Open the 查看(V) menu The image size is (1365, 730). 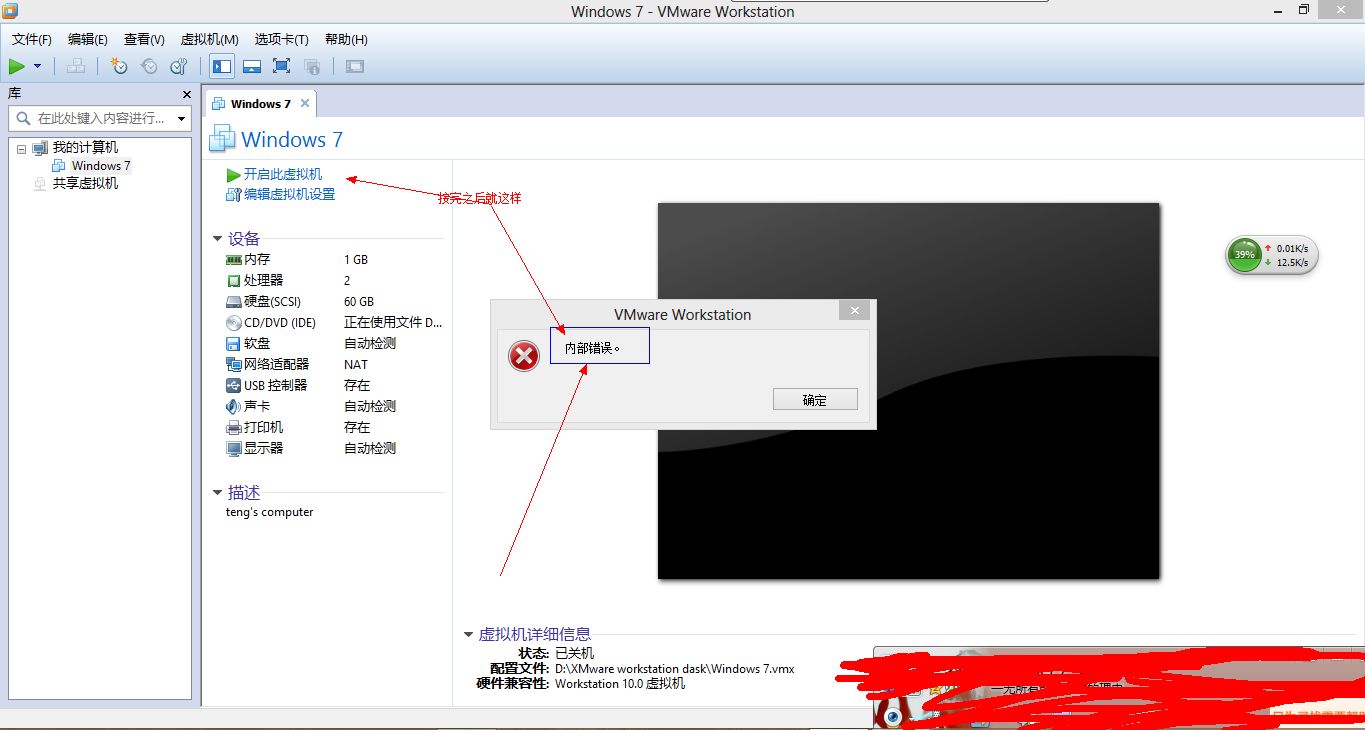pyautogui.click(x=144, y=39)
